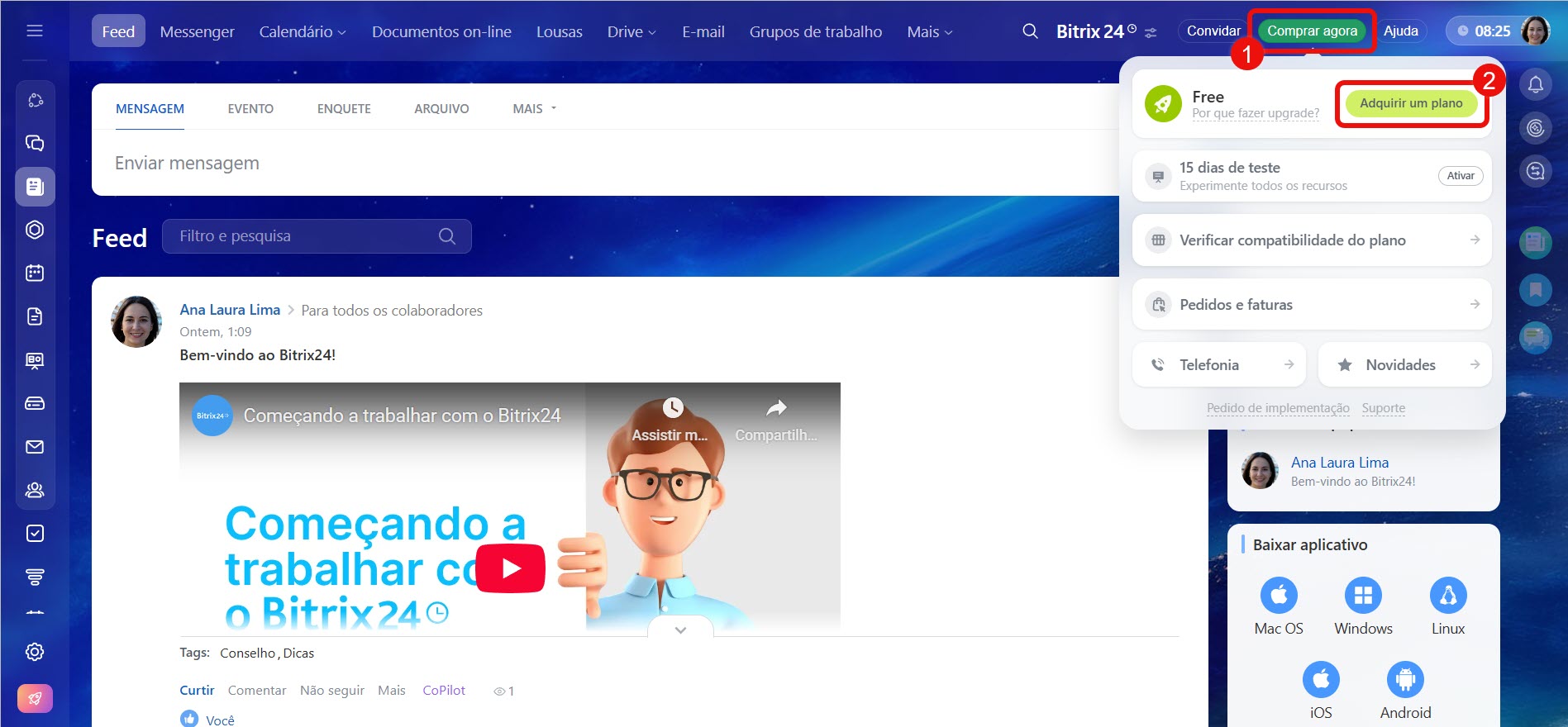Expand the Drive dropdown in top menu
The image size is (1568, 727).
tap(631, 31)
